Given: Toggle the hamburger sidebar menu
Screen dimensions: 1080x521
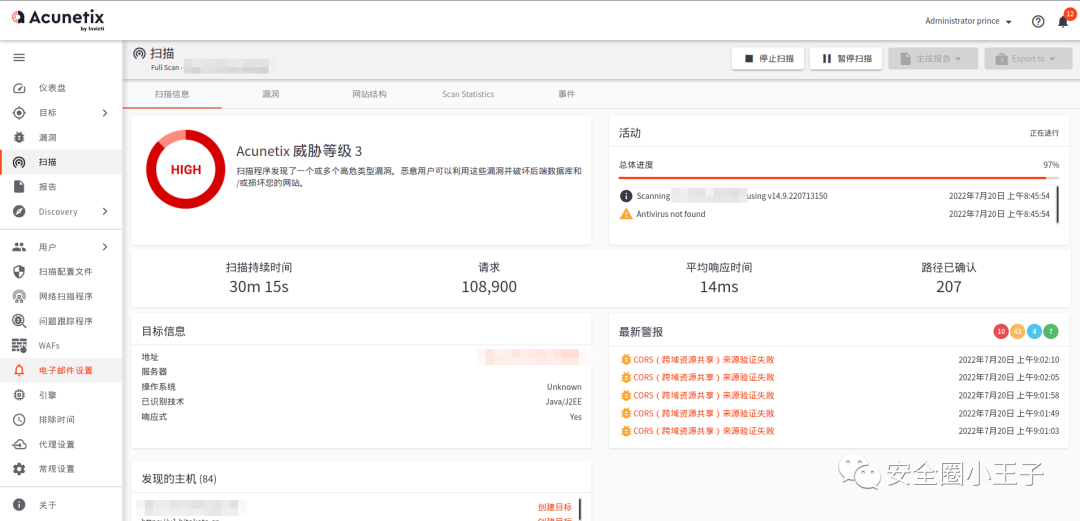Looking at the screenshot, I should (x=19, y=57).
